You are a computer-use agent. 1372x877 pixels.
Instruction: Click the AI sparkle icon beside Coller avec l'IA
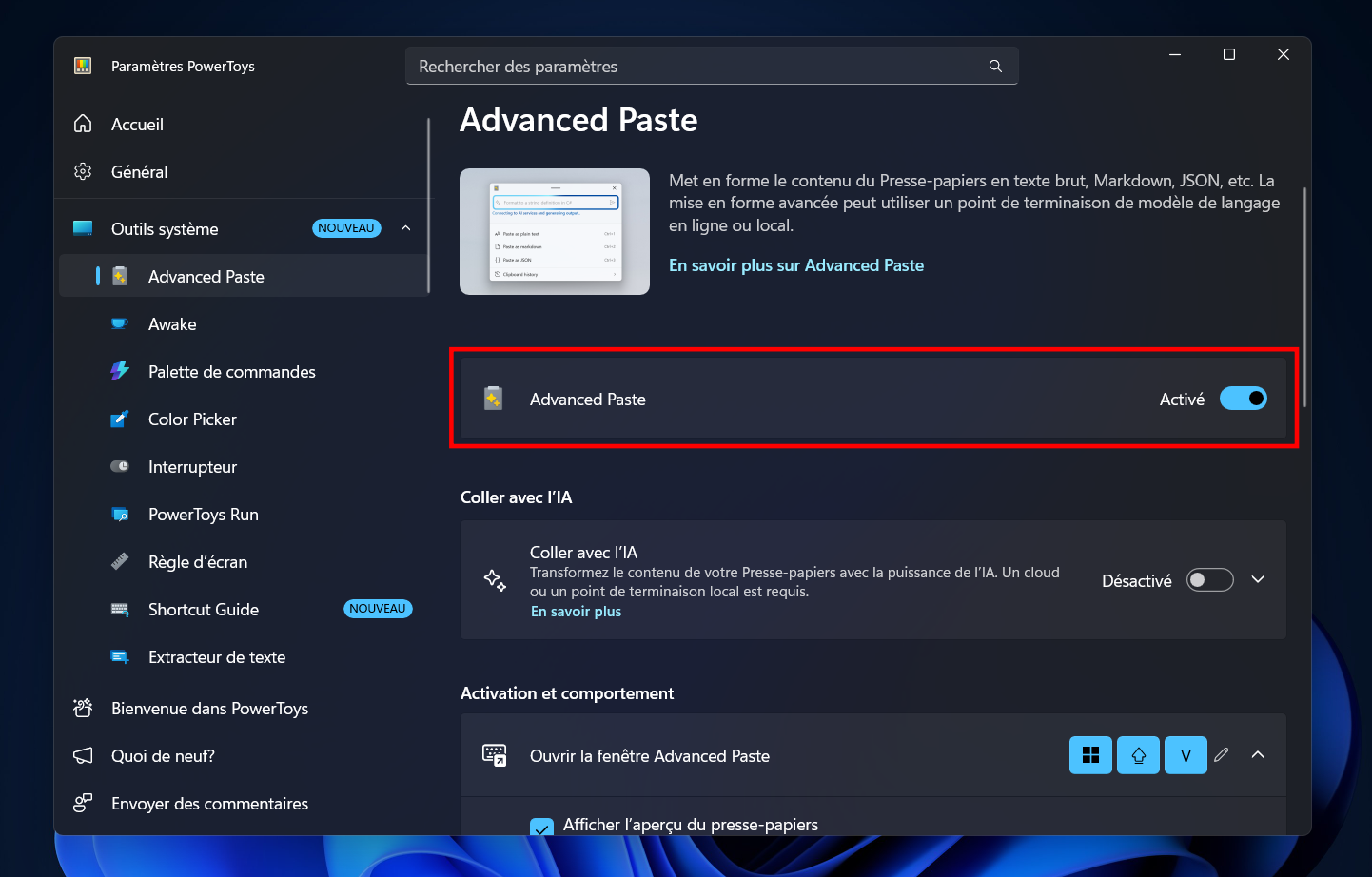point(495,579)
